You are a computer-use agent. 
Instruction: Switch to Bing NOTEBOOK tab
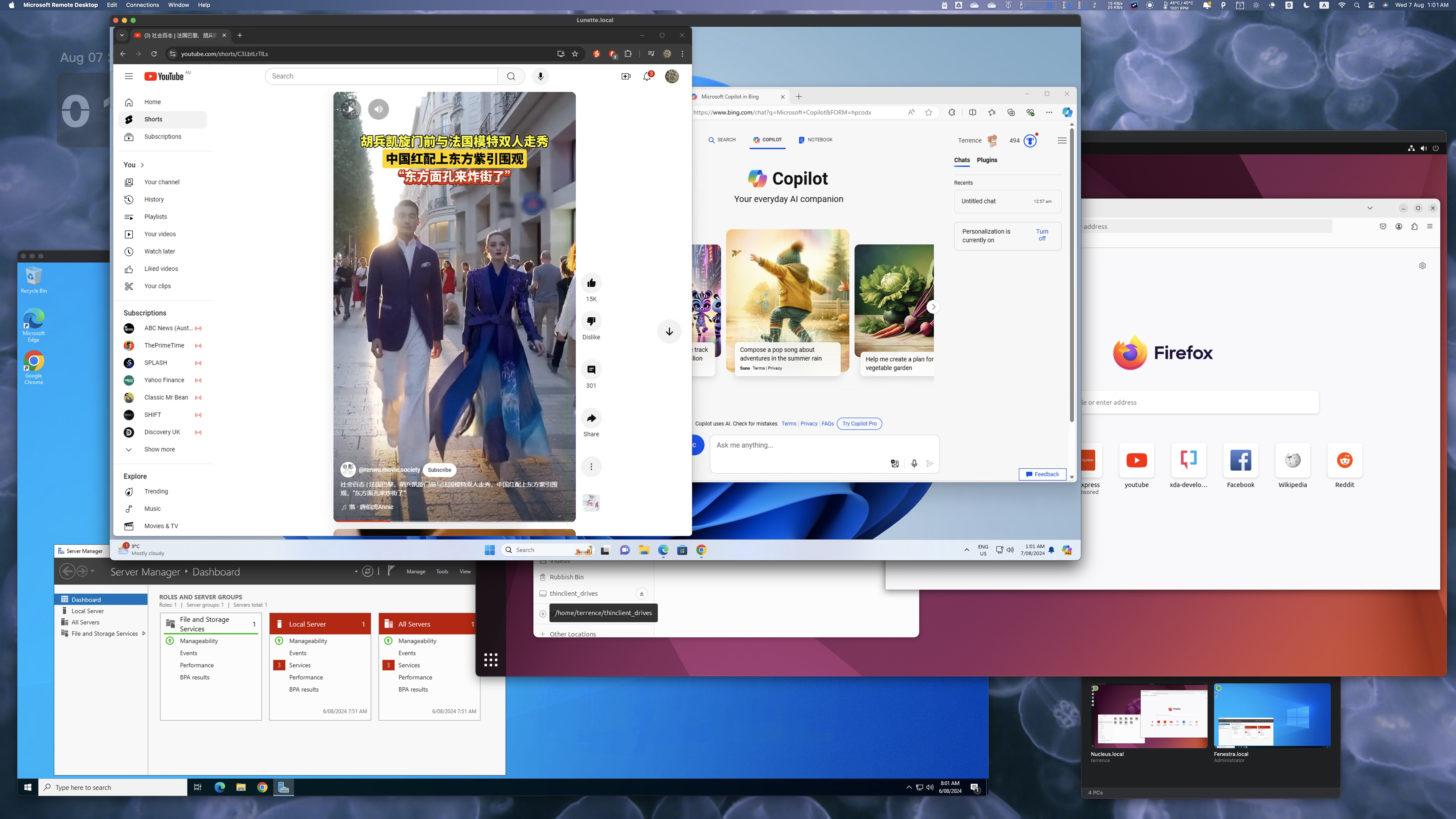[815, 140]
